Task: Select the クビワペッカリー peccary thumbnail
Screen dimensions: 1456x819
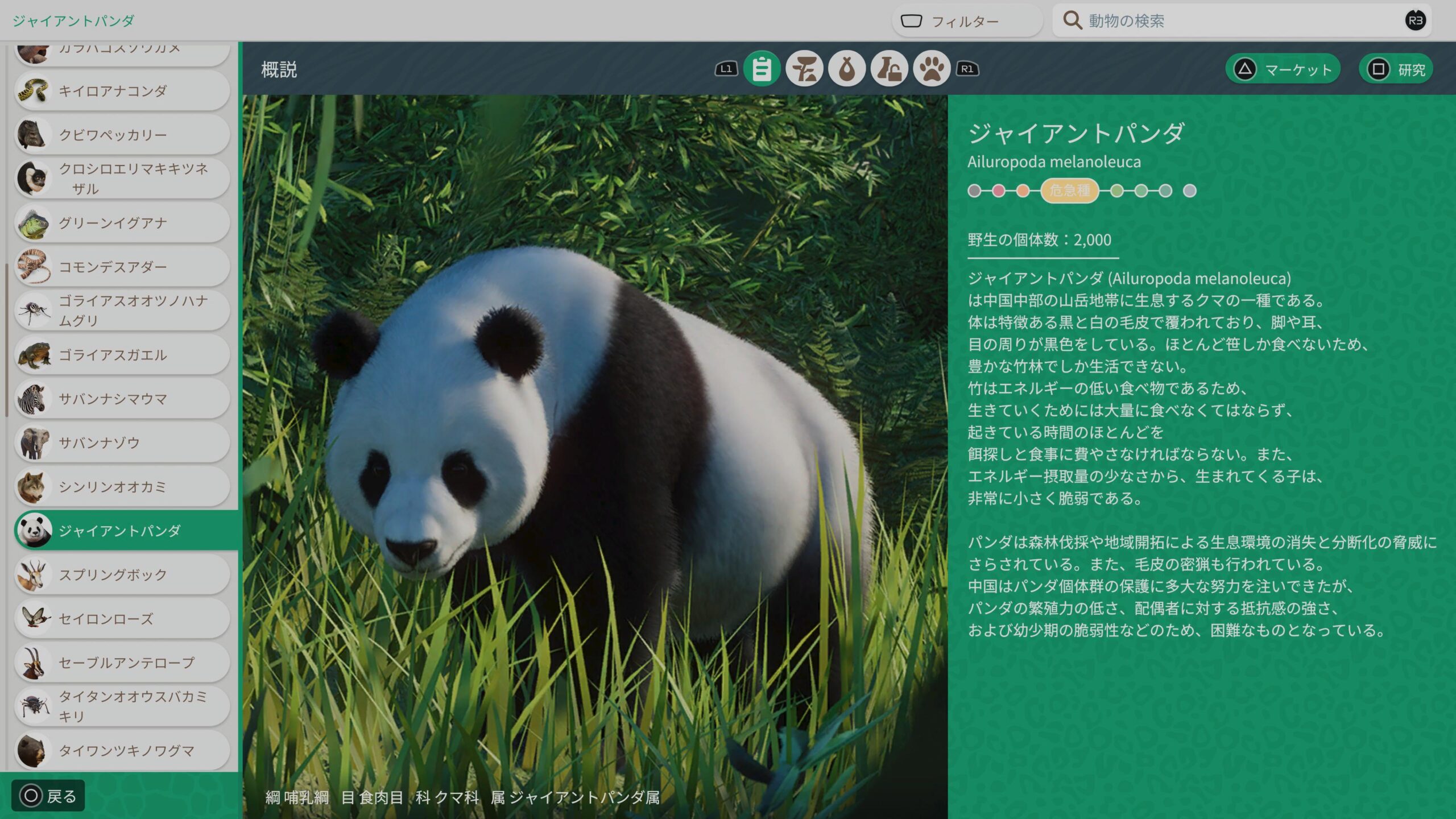Action: tap(32, 134)
